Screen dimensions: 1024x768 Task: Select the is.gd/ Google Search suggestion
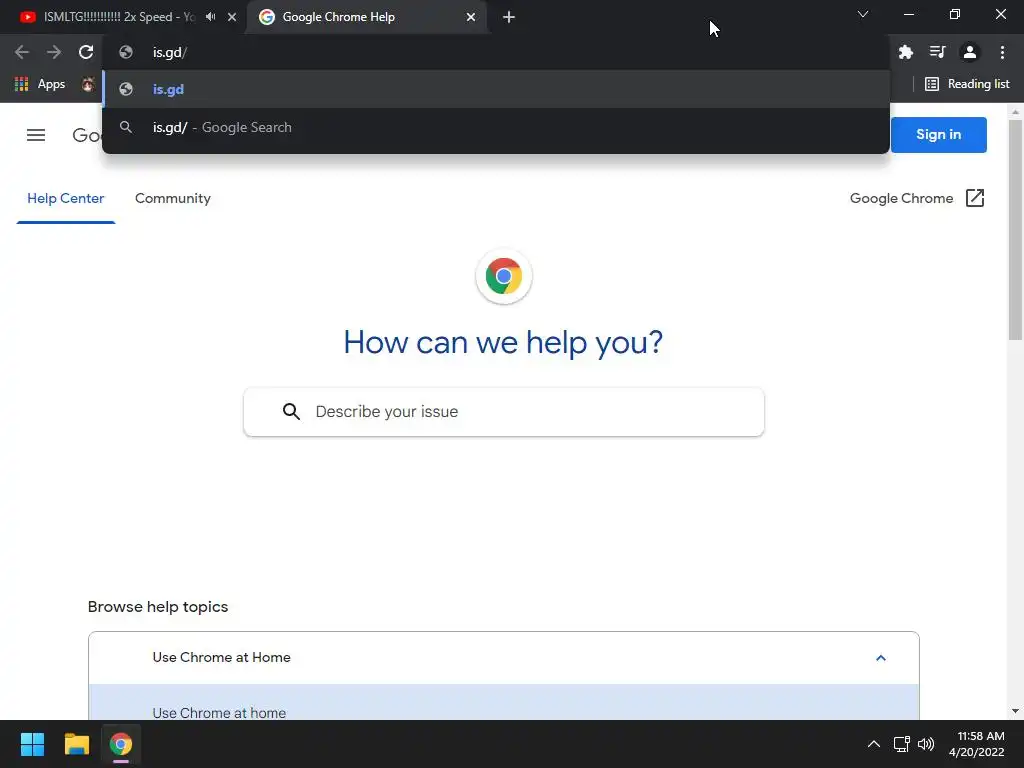click(496, 127)
